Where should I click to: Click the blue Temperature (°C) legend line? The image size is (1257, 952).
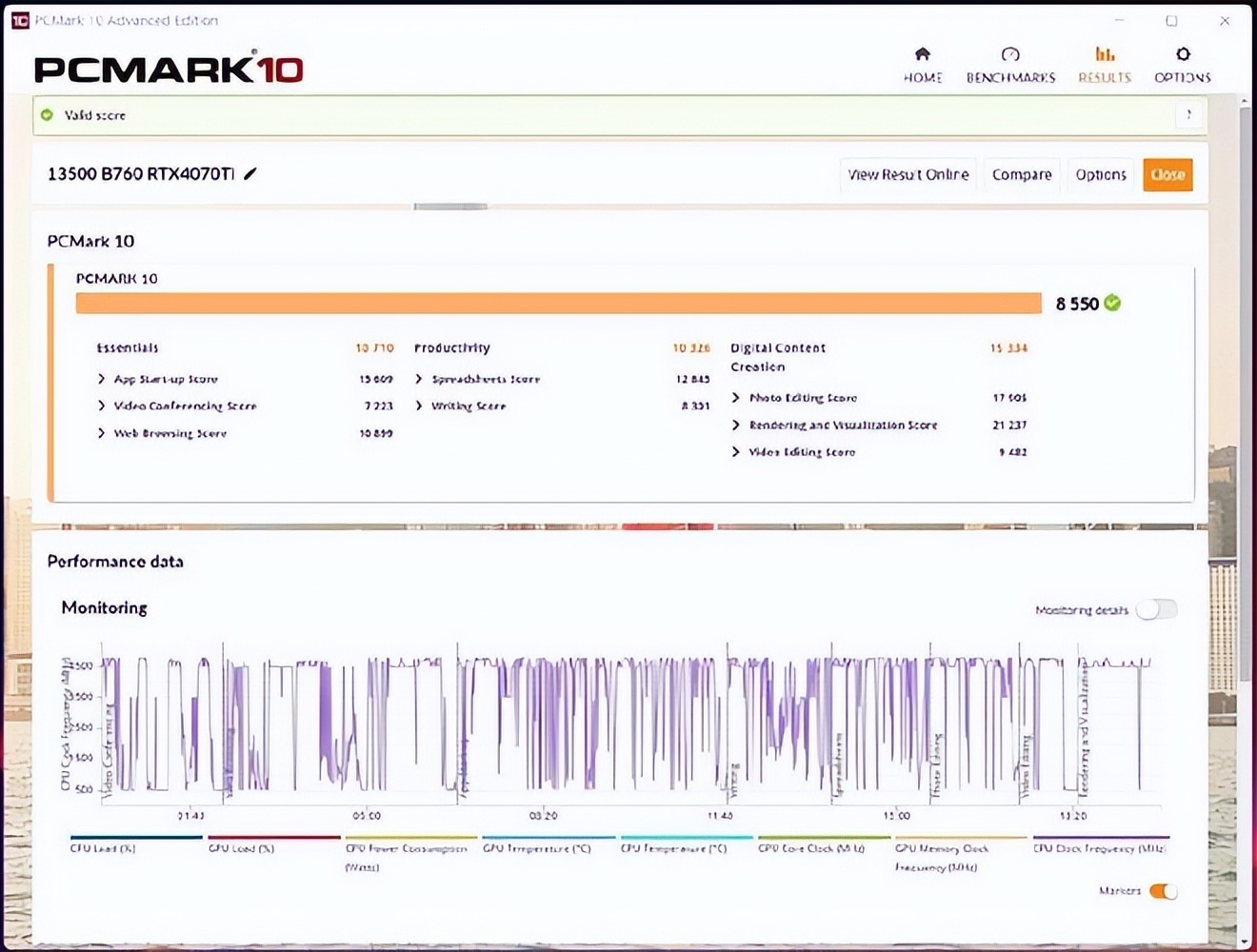(549, 838)
